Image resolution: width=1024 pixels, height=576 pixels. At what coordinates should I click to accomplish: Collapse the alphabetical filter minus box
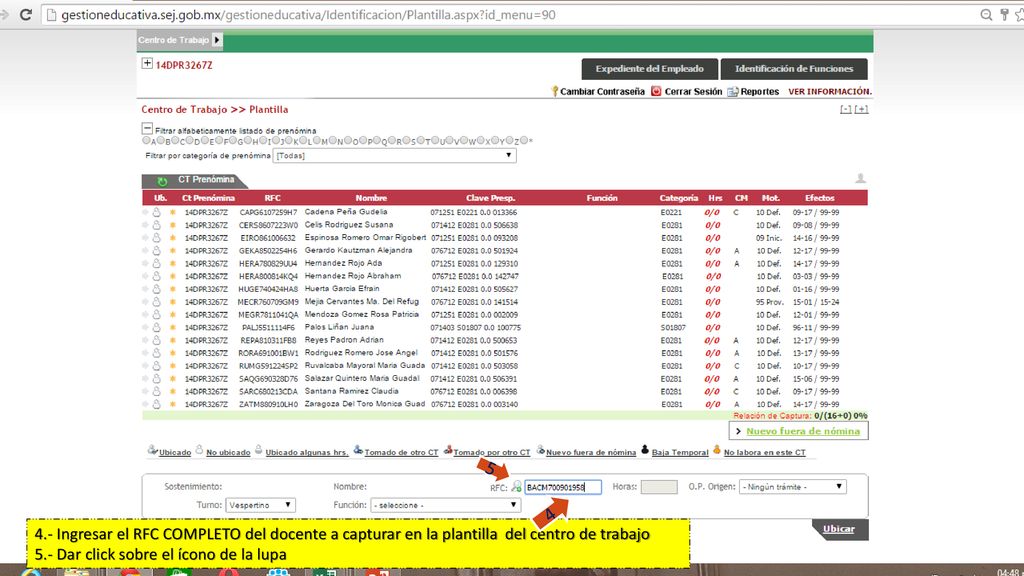[147, 129]
